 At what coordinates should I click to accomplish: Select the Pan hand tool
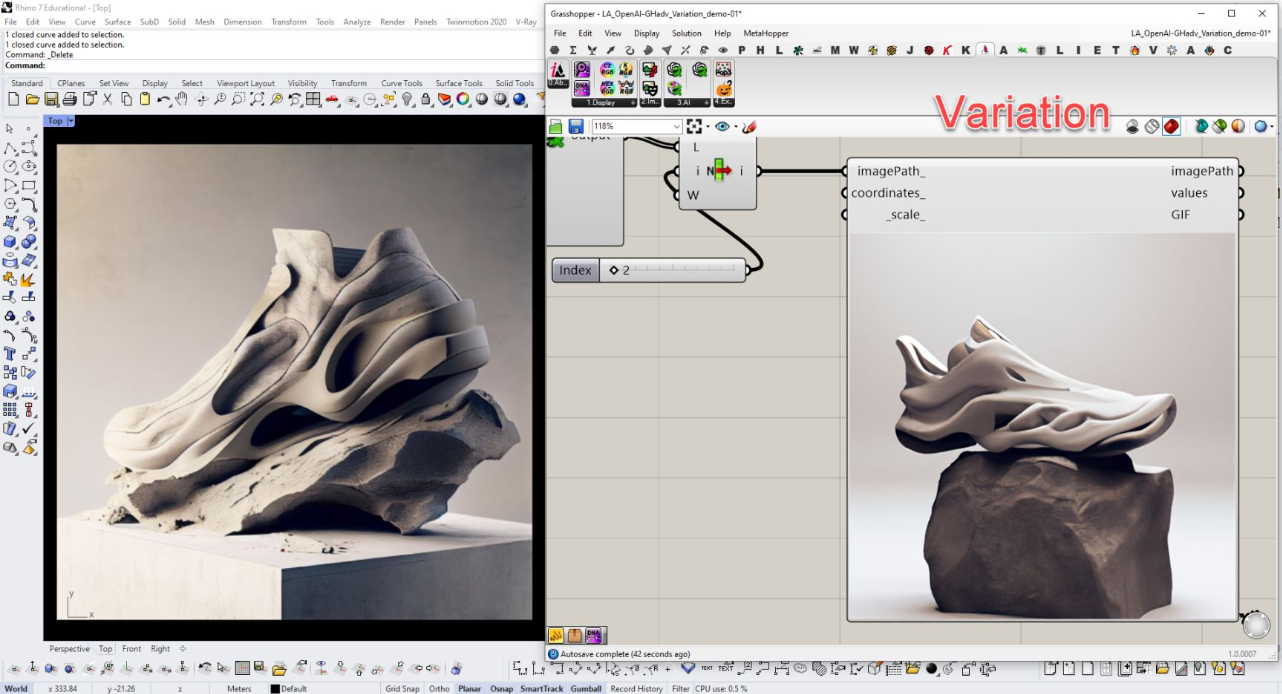coord(182,100)
